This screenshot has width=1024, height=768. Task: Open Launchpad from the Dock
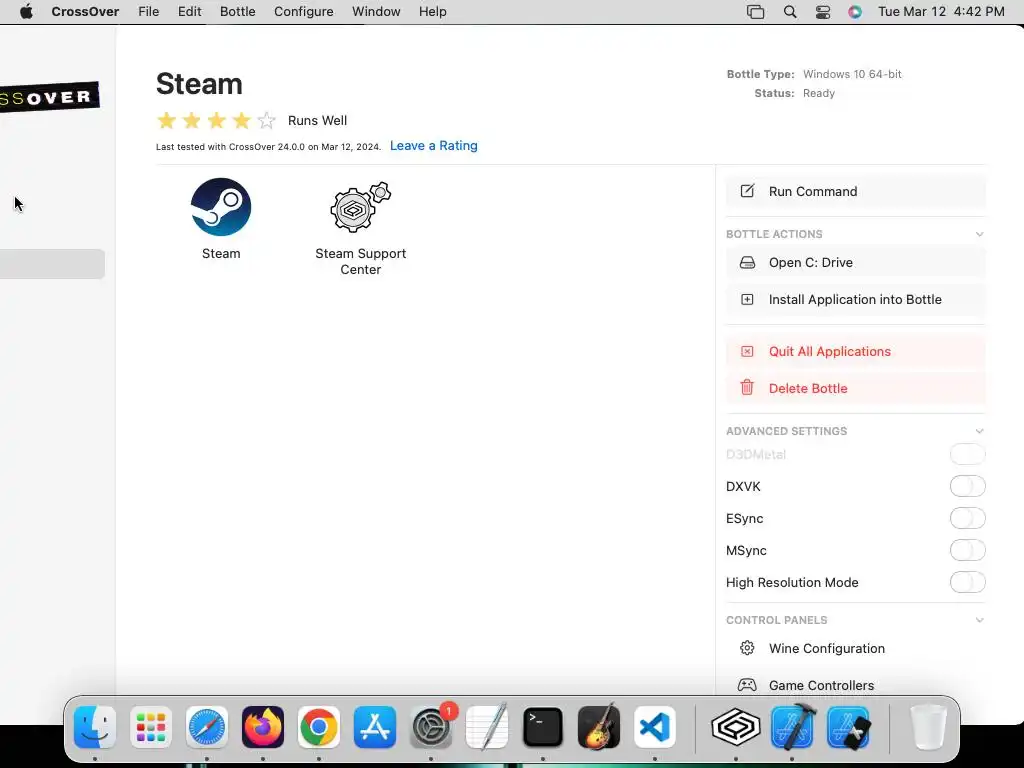151,727
